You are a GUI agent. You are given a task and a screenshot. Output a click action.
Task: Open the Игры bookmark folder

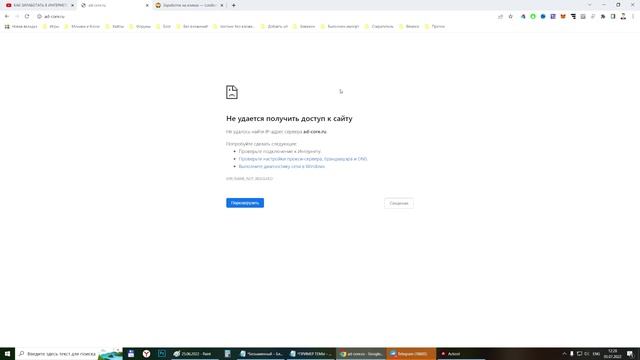(51, 27)
